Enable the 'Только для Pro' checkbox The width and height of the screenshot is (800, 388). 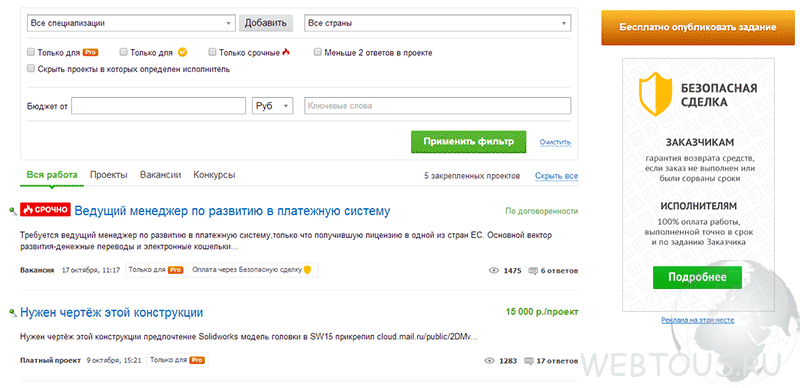click(x=31, y=52)
